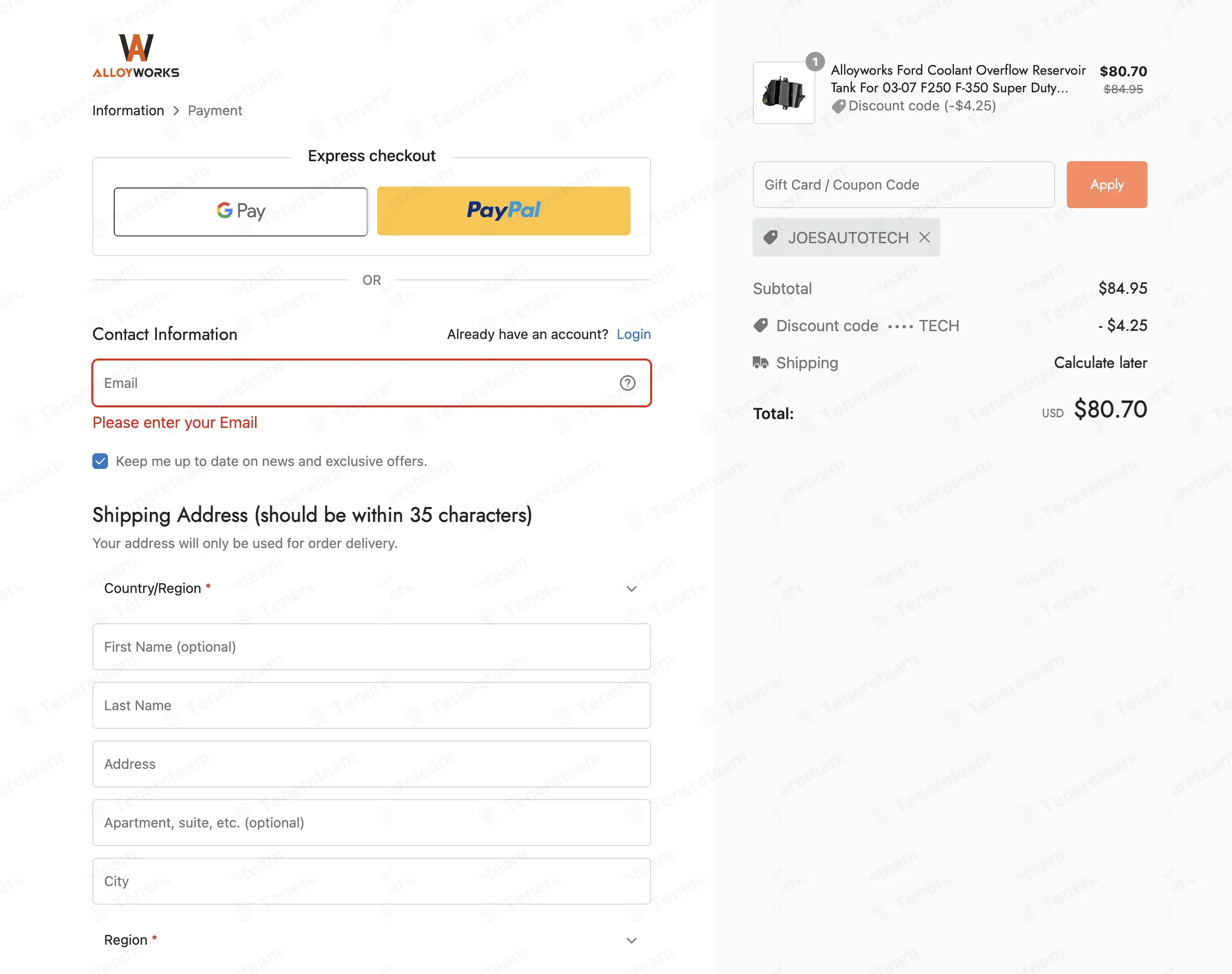Click the City field
The height and width of the screenshot is (974, 1232).
[371, 881]
